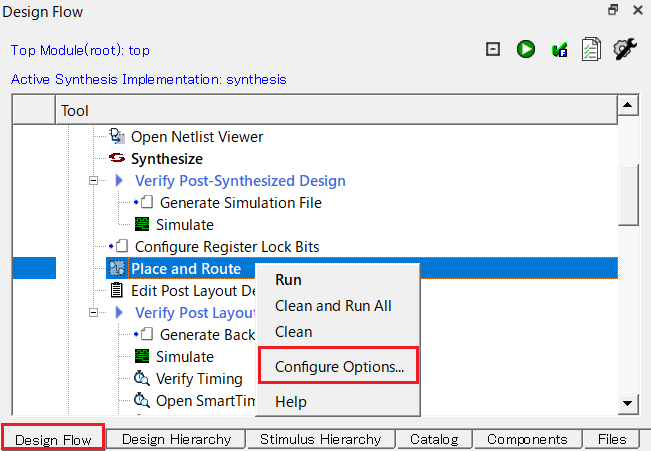Collapse the Verify Post Layout node

pos(95,313)
